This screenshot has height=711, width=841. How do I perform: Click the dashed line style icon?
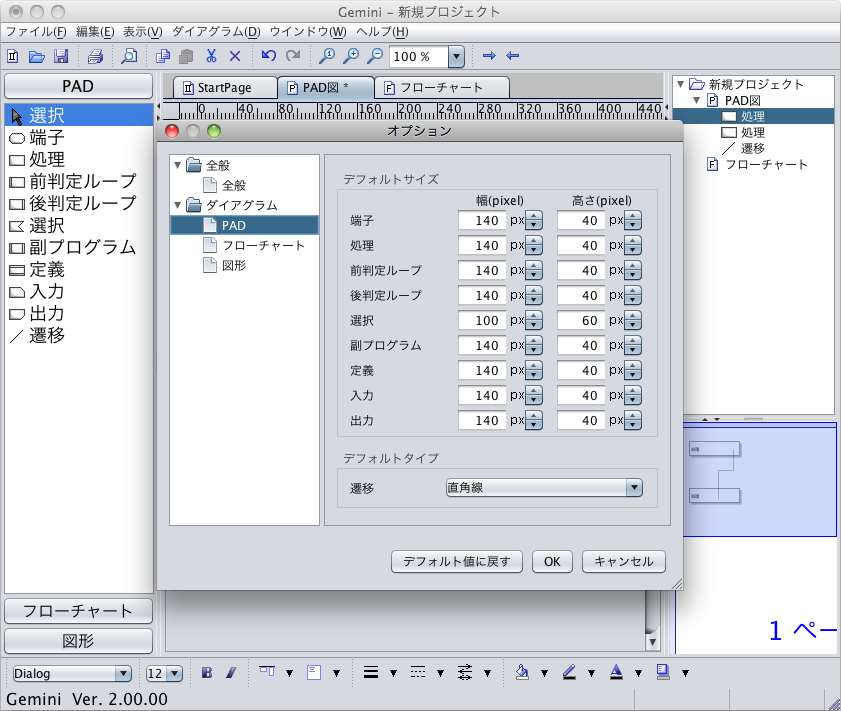point(418,672)
